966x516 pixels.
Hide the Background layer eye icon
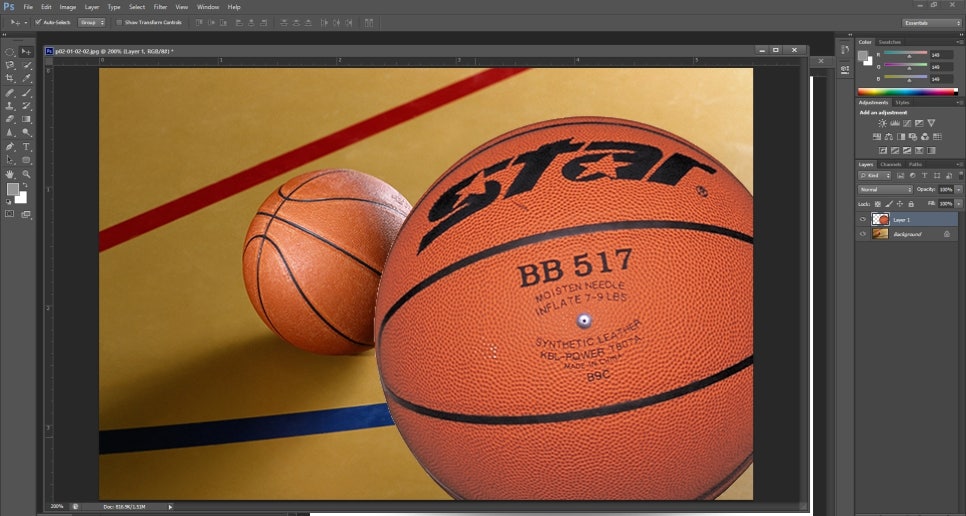pos(862,234)
